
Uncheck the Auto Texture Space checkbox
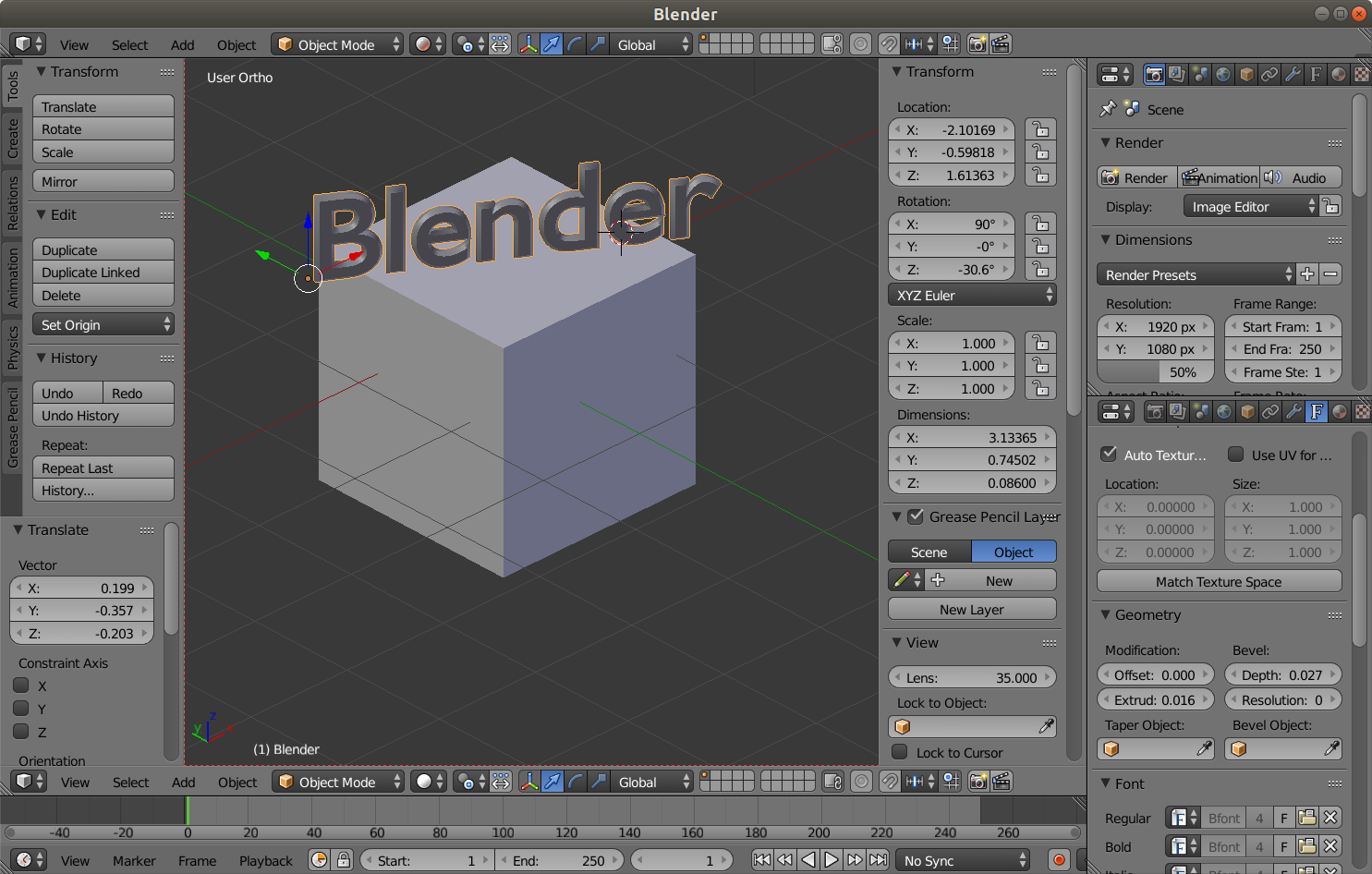[1109, 455]
